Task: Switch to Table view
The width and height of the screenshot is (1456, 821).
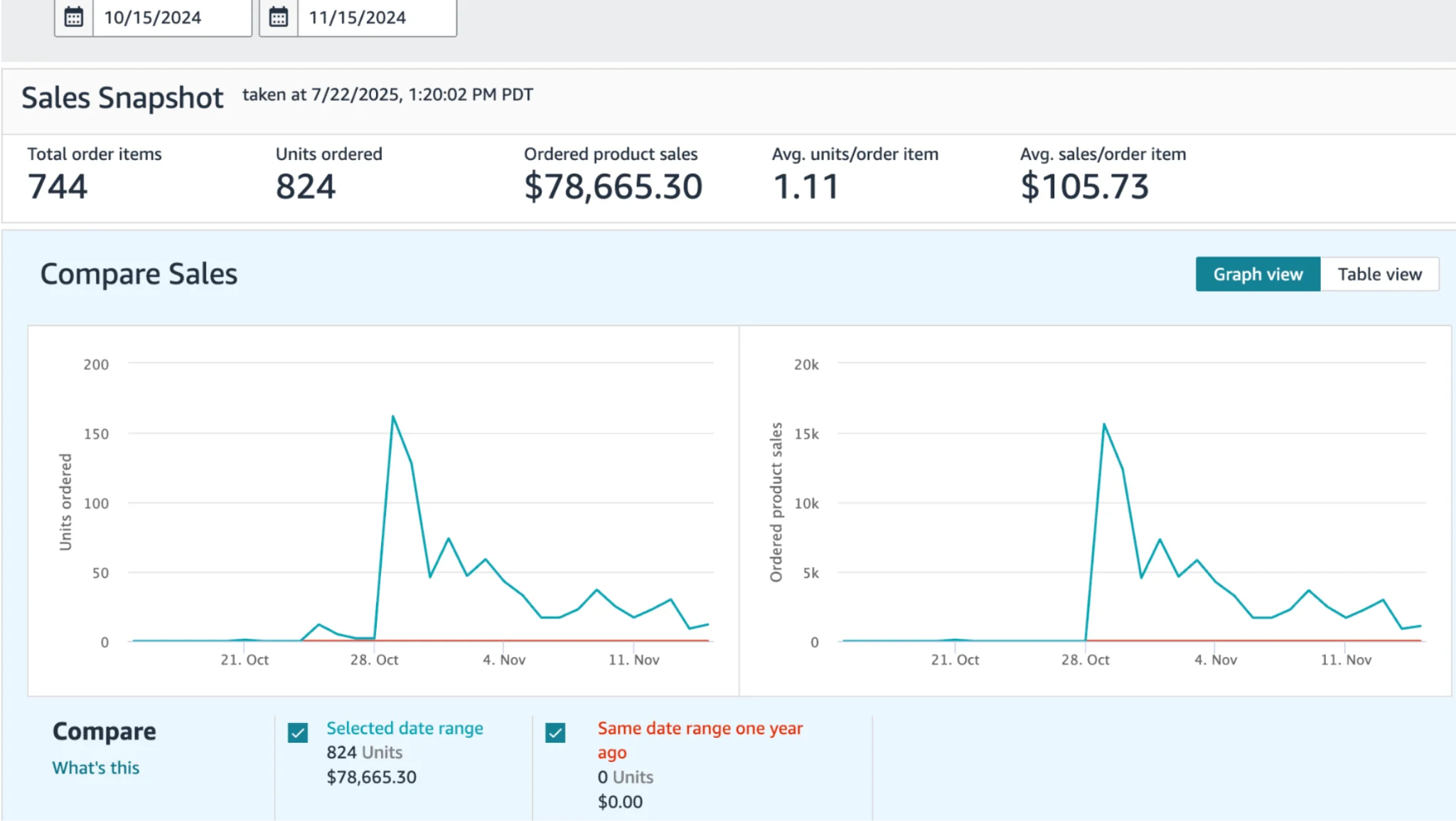Action: 1379,274
